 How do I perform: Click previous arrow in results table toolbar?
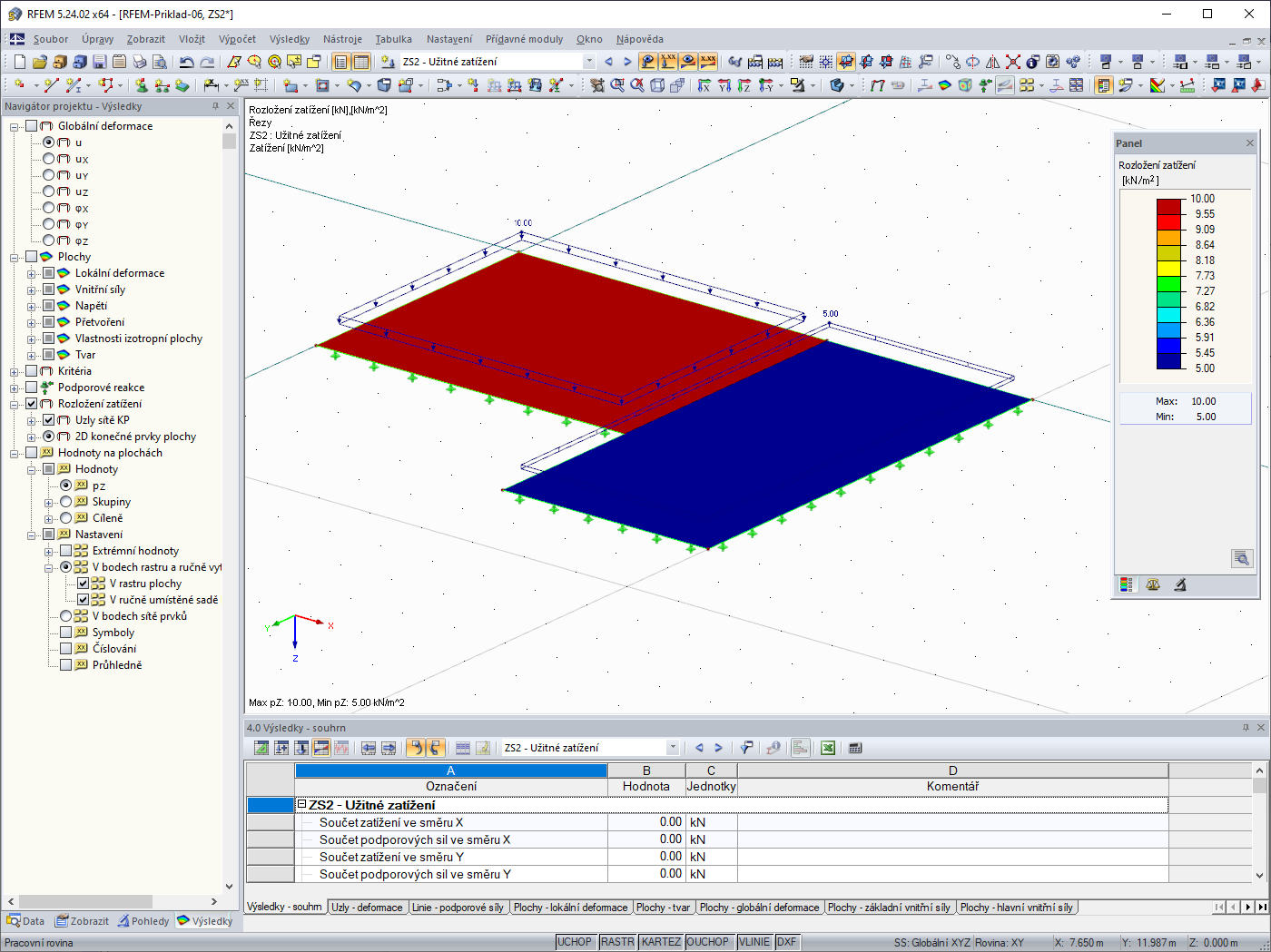[699, 748]
